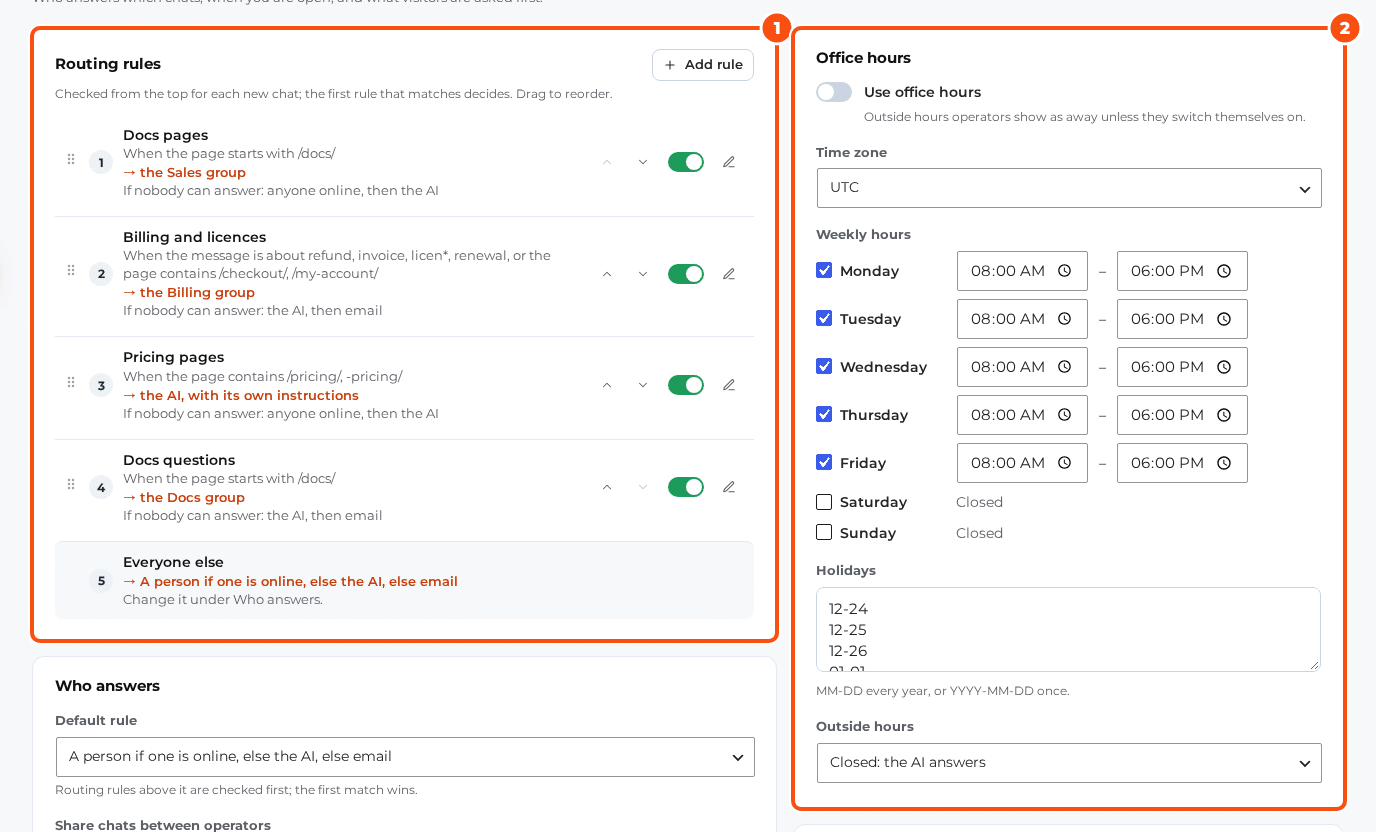Turn off the Billing and licences rule
Viewport: 1376px width, 832px height.
pos(686,274)
